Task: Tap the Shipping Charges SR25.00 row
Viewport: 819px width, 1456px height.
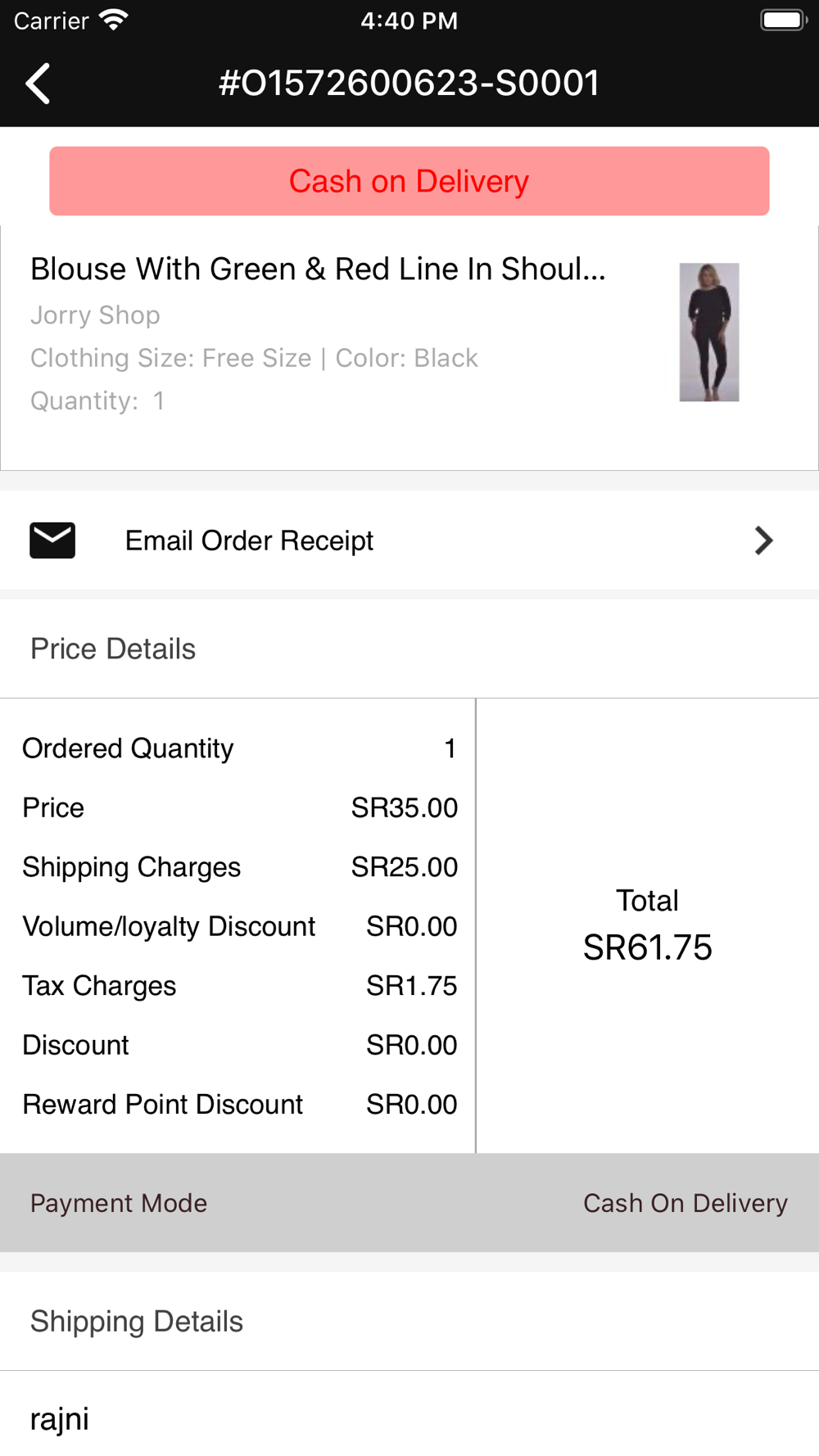Action: [239, 867]
